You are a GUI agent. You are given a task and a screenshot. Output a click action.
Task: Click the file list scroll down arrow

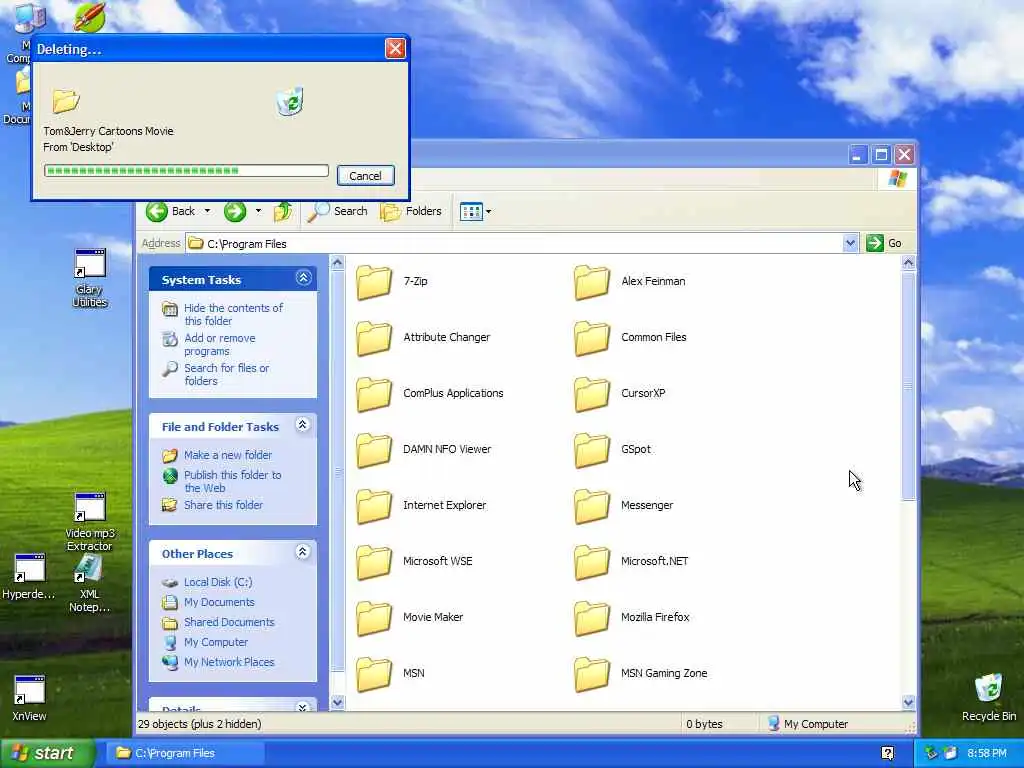(908, 703)
